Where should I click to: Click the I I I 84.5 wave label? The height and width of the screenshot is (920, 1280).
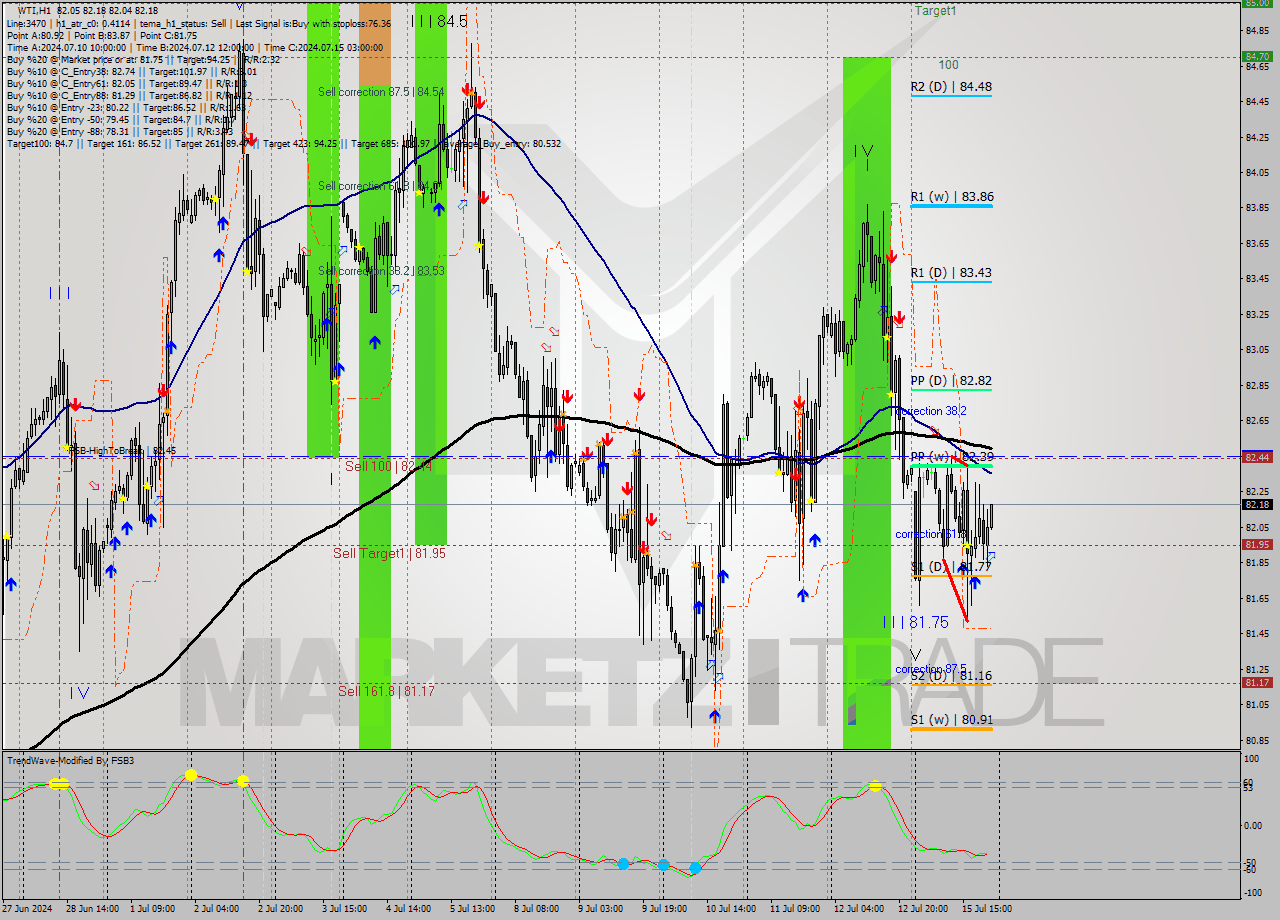click(440, 21)
